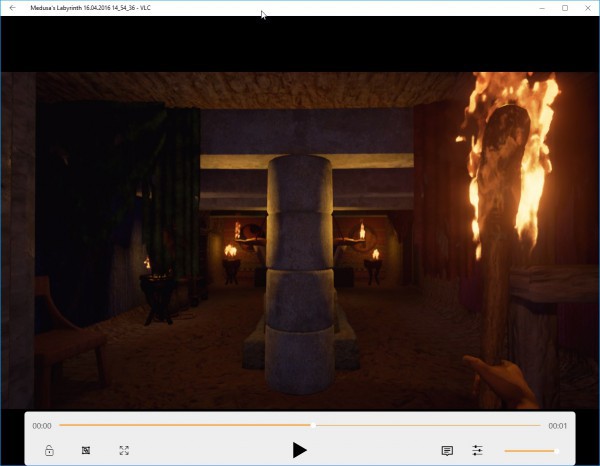Open the subtitles and audio tracks menu
Viewport: 600px width, 466px height.
tap(447, 451)
